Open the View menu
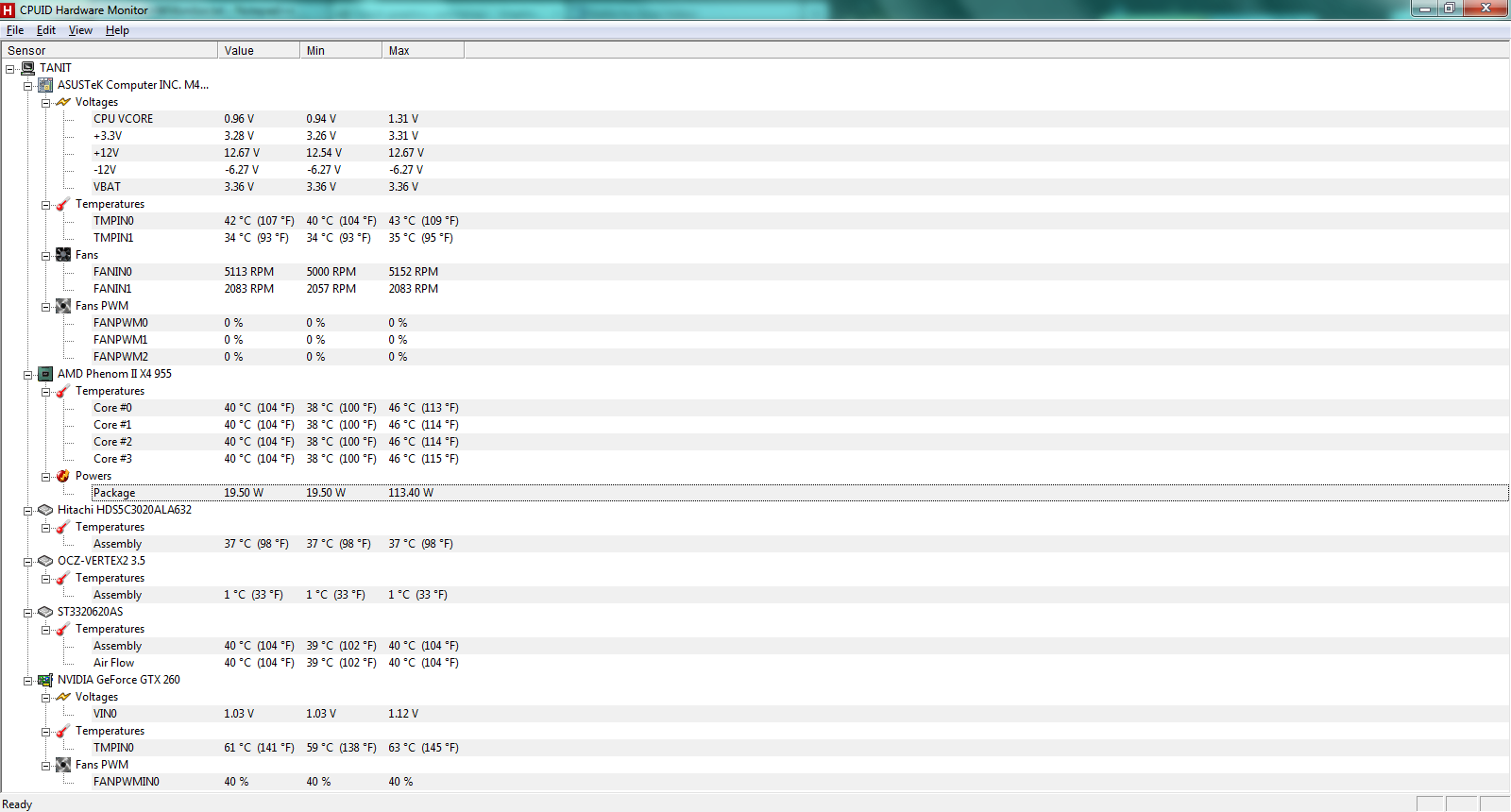The image size is (1511, 812). (80, 30)
